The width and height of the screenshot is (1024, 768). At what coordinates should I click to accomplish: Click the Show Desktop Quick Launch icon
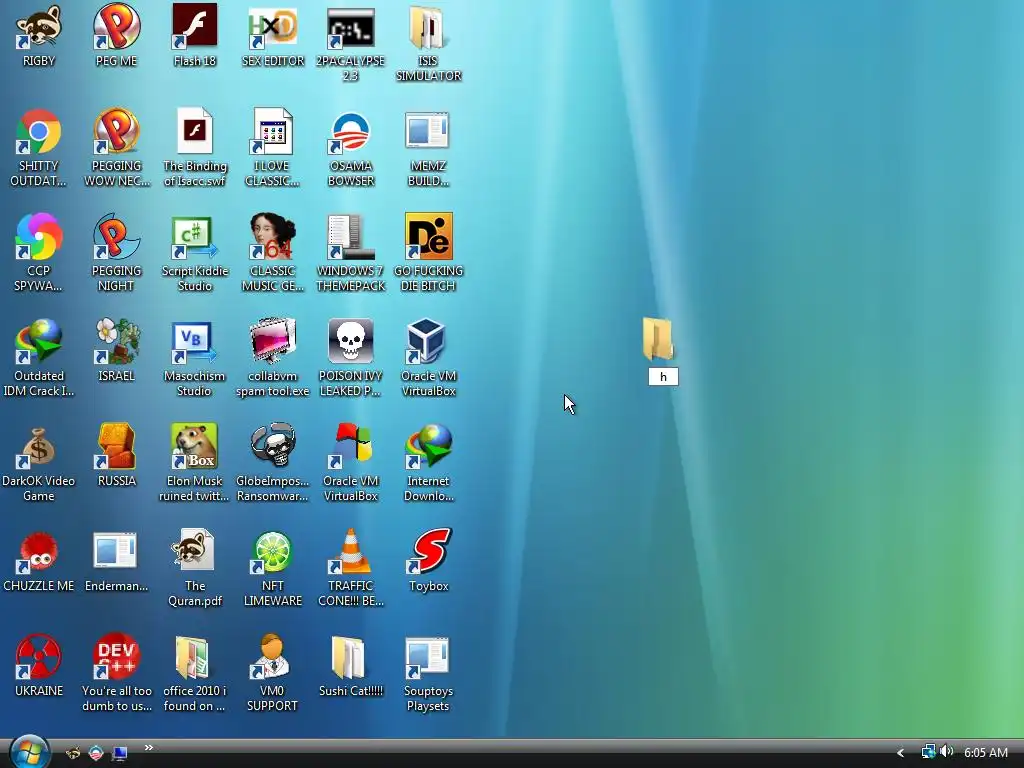coord(120,754)
